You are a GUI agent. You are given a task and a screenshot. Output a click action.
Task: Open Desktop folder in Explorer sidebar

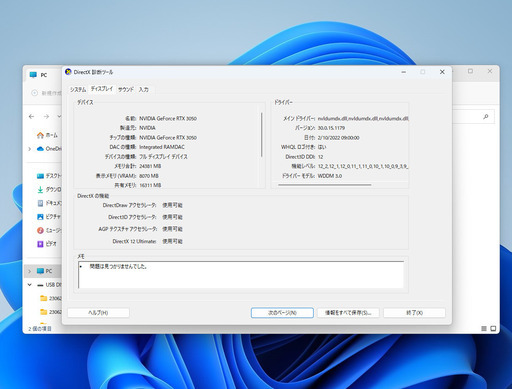(49, 176)
